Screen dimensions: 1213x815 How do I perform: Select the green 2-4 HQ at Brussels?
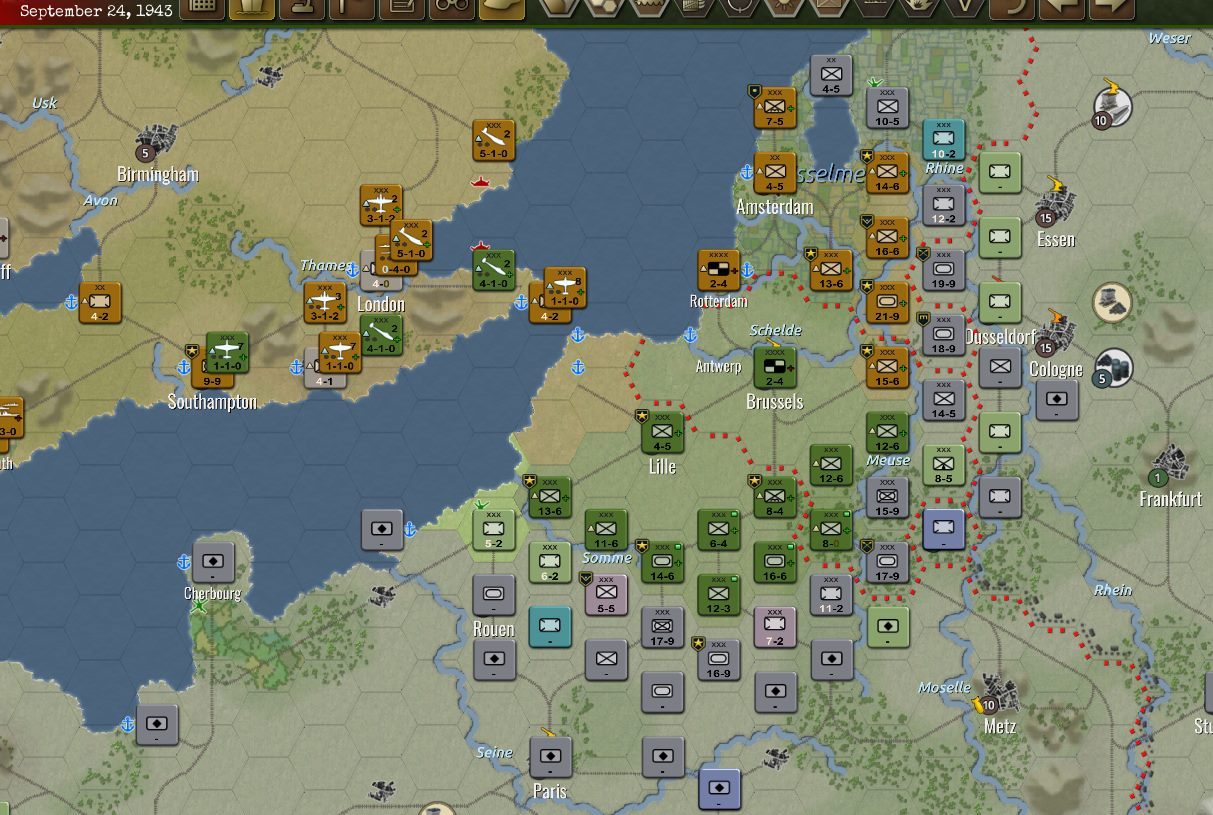[775, 367]
